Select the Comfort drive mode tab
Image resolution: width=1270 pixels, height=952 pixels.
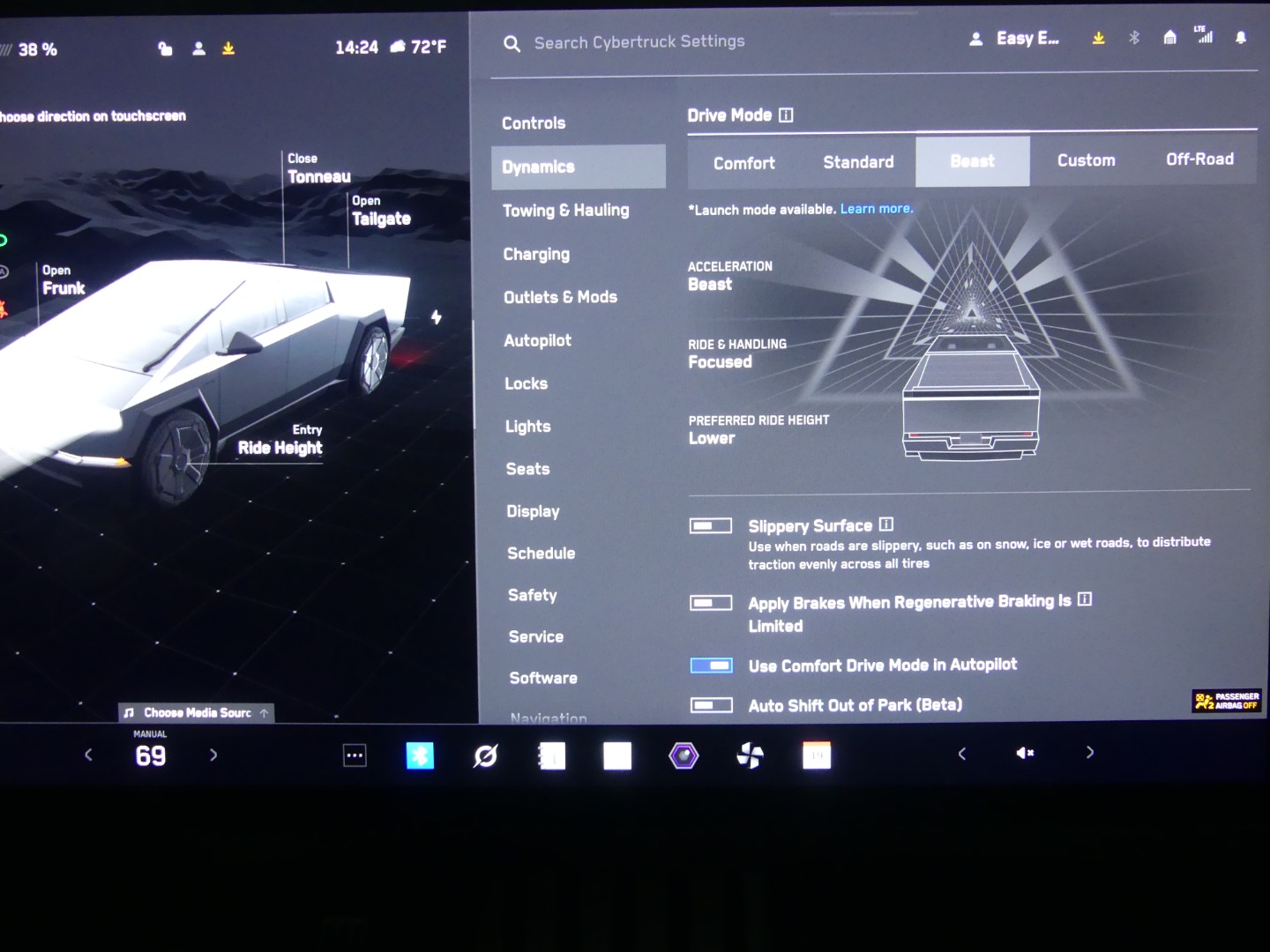point(744,163)
